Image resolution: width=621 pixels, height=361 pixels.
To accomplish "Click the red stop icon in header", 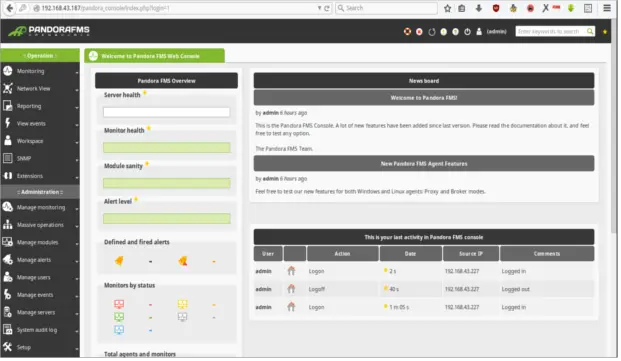I will tap(419, 32).
